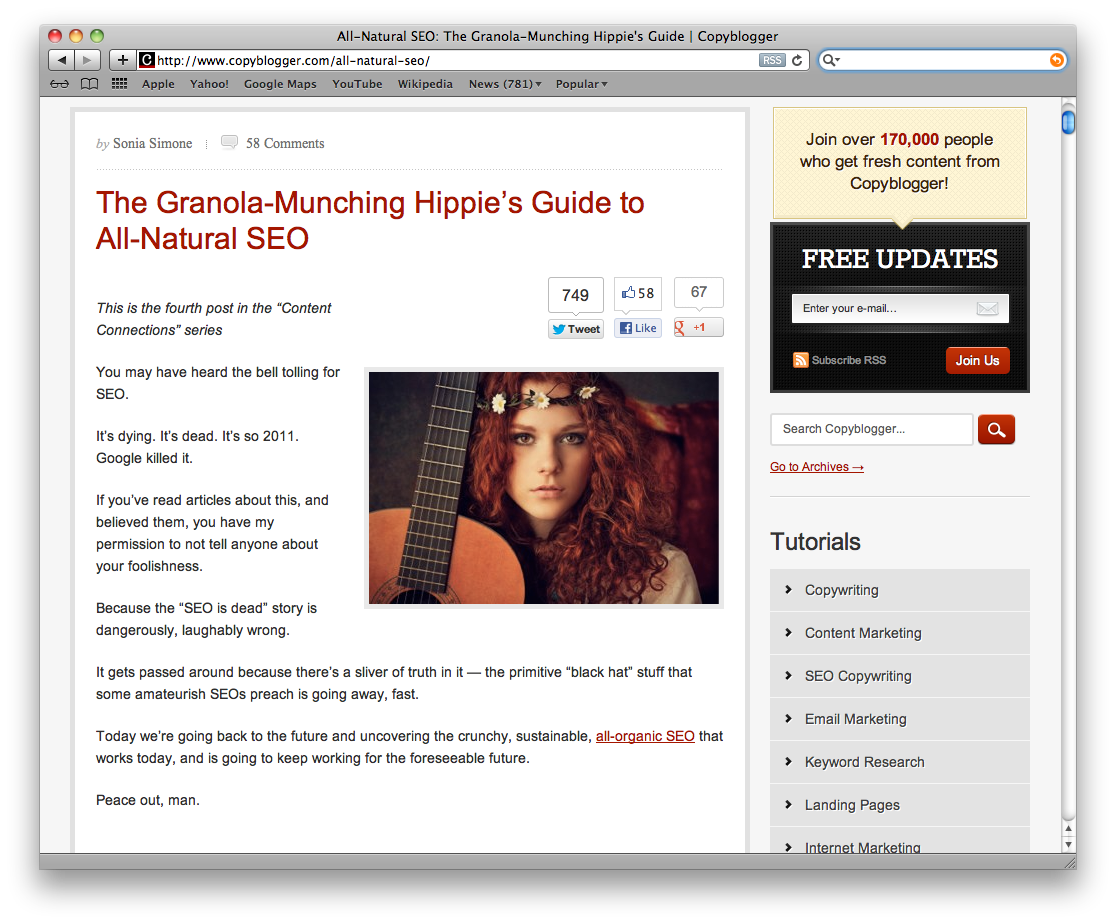This screenshot has height=924, width=1116.
Task: Follow the Go to Archives link
Action: tap(816, 467)
